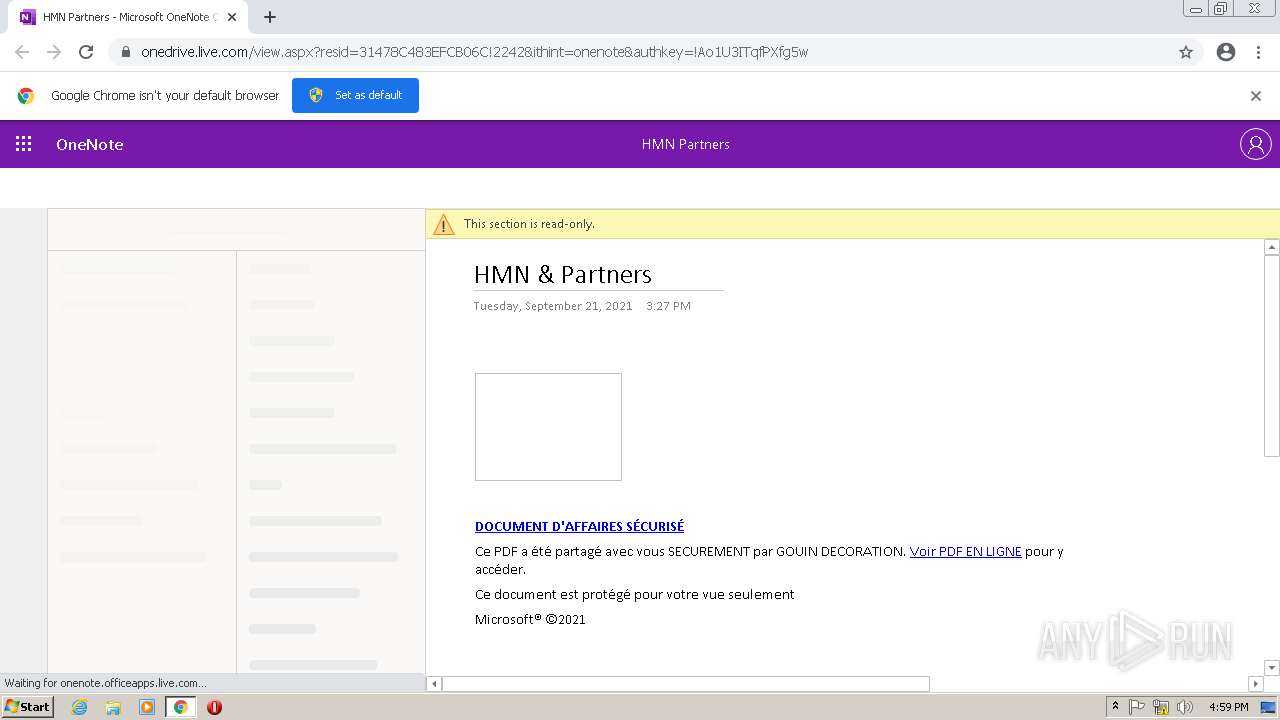This screenshot has height=720, width=1280.
Task: Click the page vertical scroll up arrow
Action: coord(1272,247)
